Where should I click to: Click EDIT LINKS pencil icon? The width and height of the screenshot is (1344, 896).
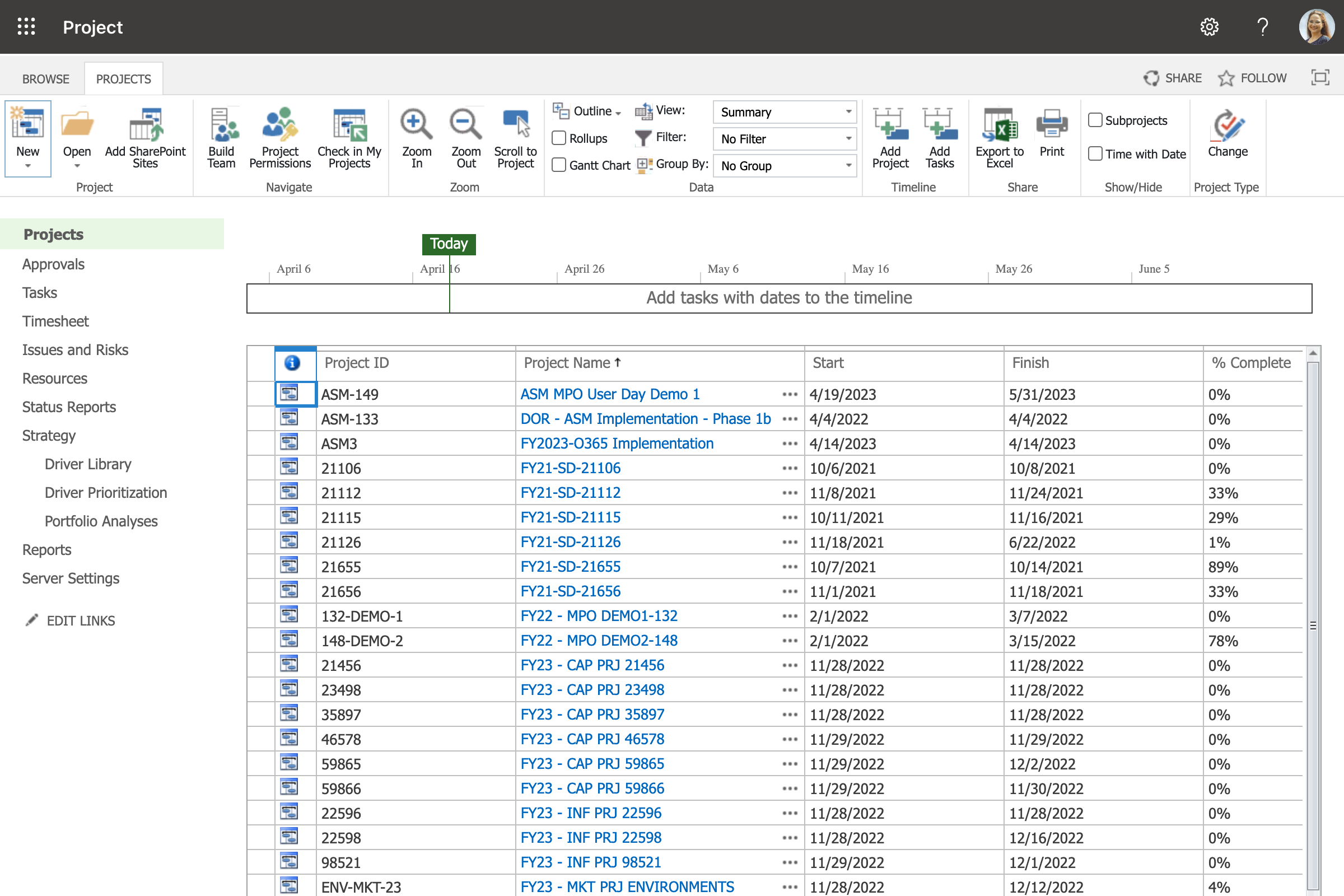[32, 620]
